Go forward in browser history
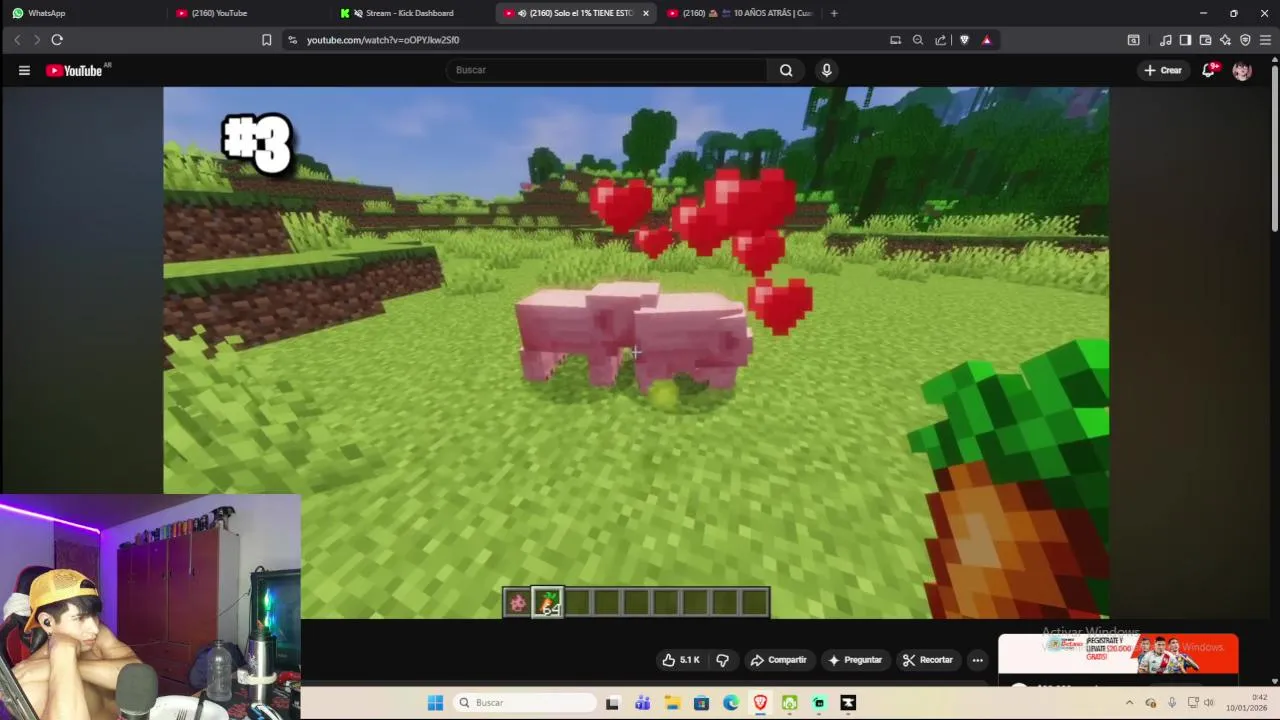Viewport: 1280px width, 720px height. [37, 40]
